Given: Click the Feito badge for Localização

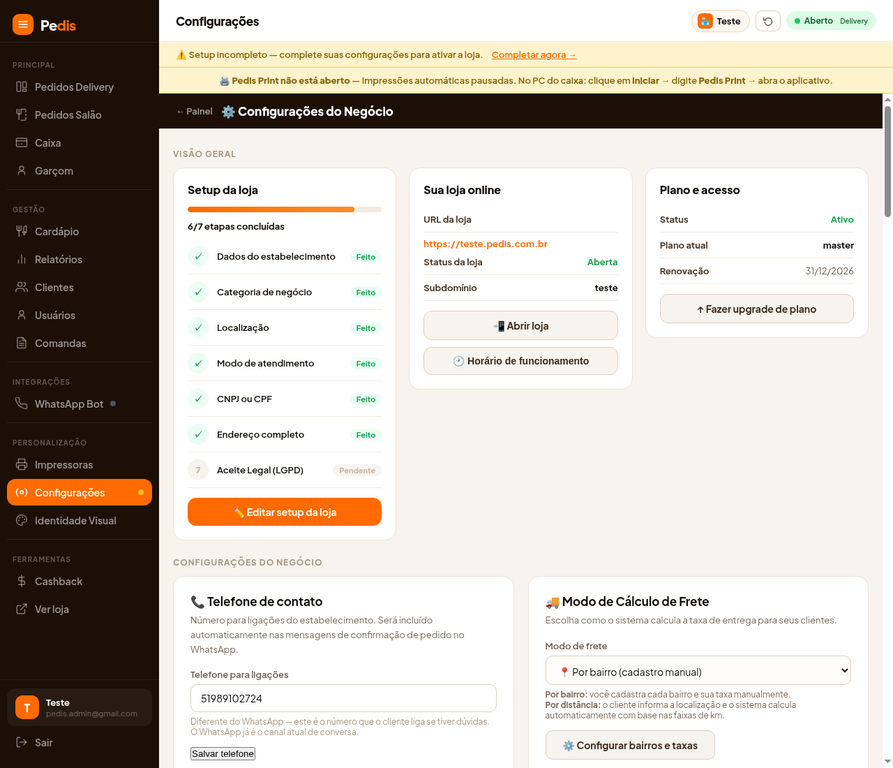Looking at the screenshot, I should point(366,328).
